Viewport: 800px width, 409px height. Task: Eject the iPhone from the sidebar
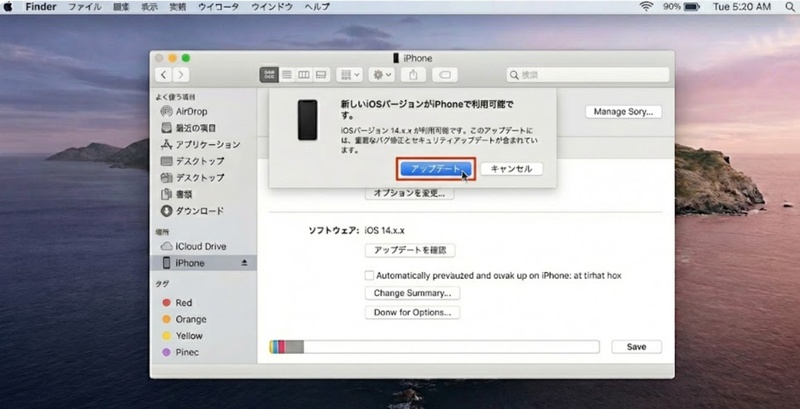[244, 263]
